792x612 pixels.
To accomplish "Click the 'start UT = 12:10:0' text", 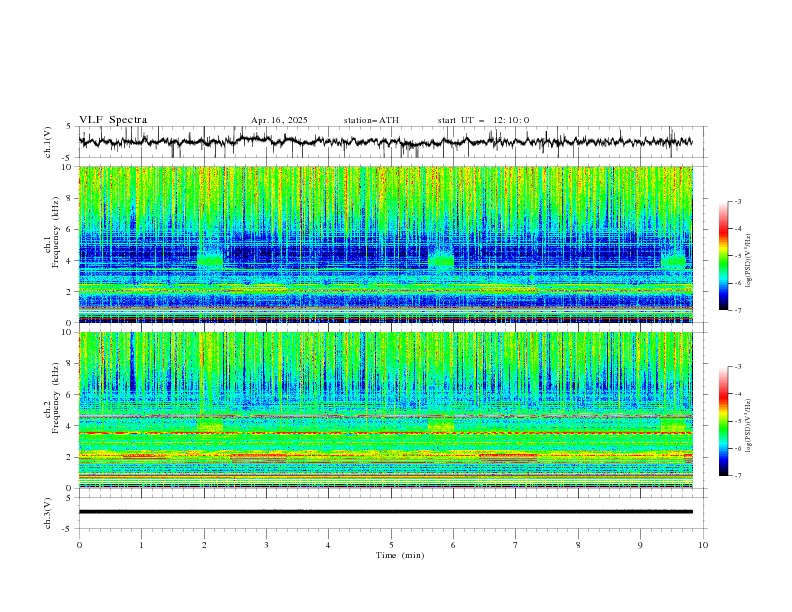I will click(483, 120).
